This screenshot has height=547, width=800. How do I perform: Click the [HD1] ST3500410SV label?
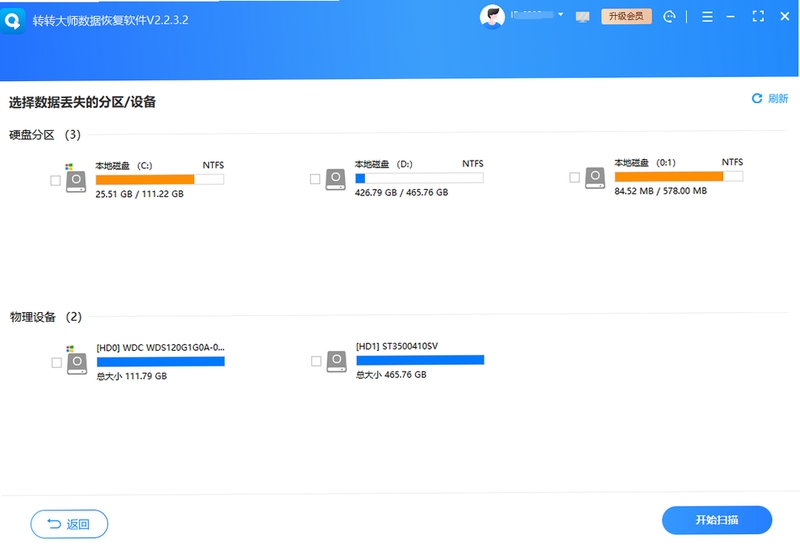click(x=397, y=346)
